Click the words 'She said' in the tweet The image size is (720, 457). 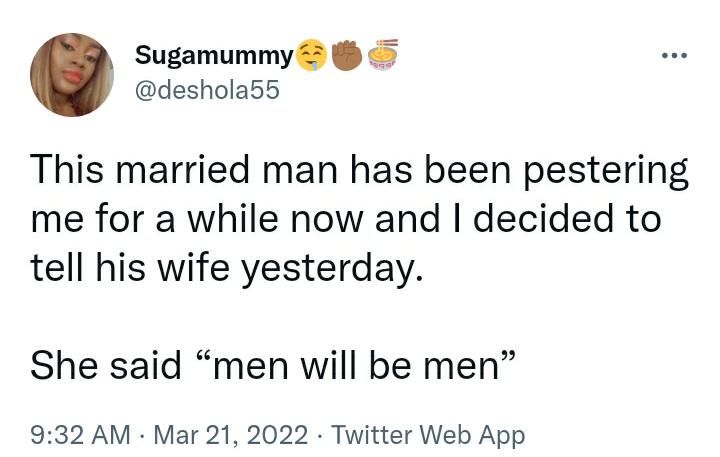click(106, 365)
